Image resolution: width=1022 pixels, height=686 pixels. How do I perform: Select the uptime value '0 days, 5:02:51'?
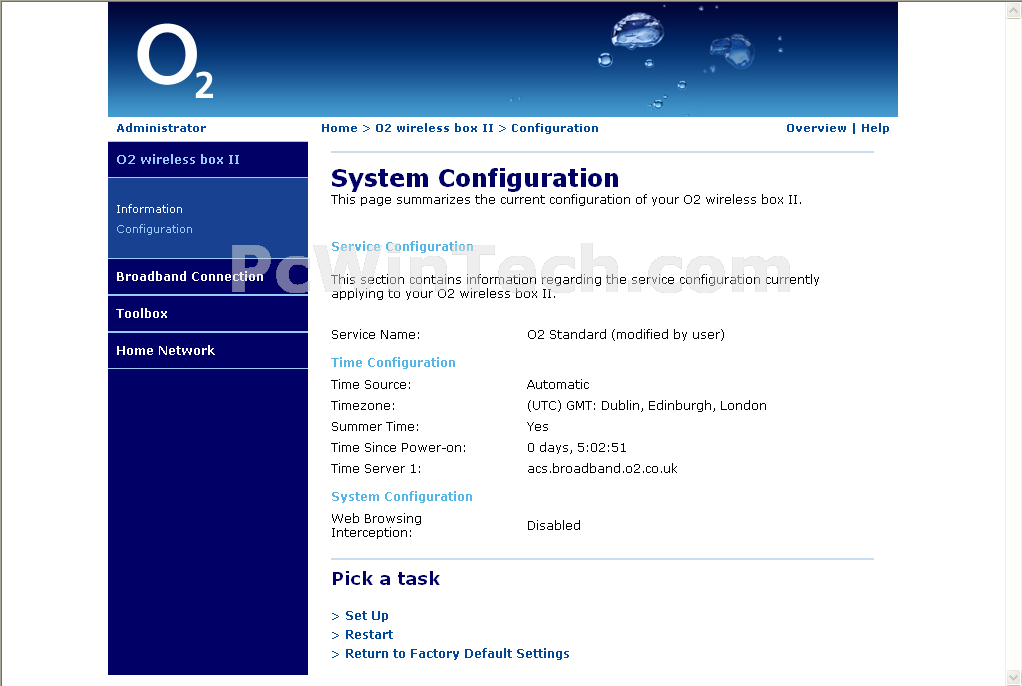[x=577, y=447]
